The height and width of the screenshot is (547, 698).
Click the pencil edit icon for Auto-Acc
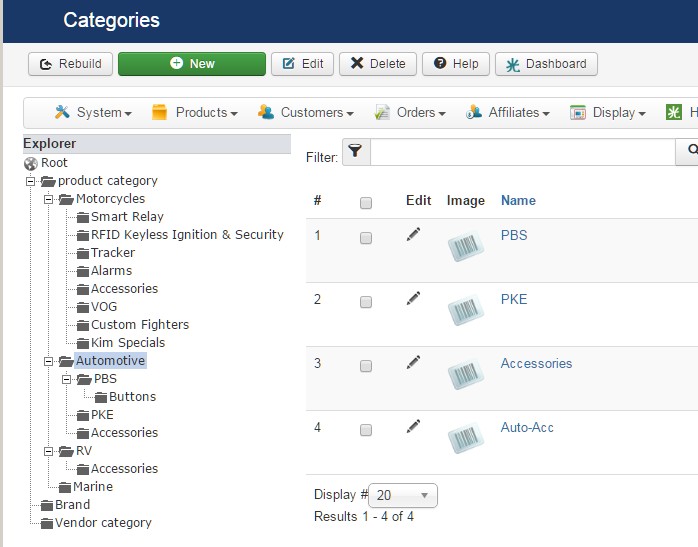(x=414, y=427)
